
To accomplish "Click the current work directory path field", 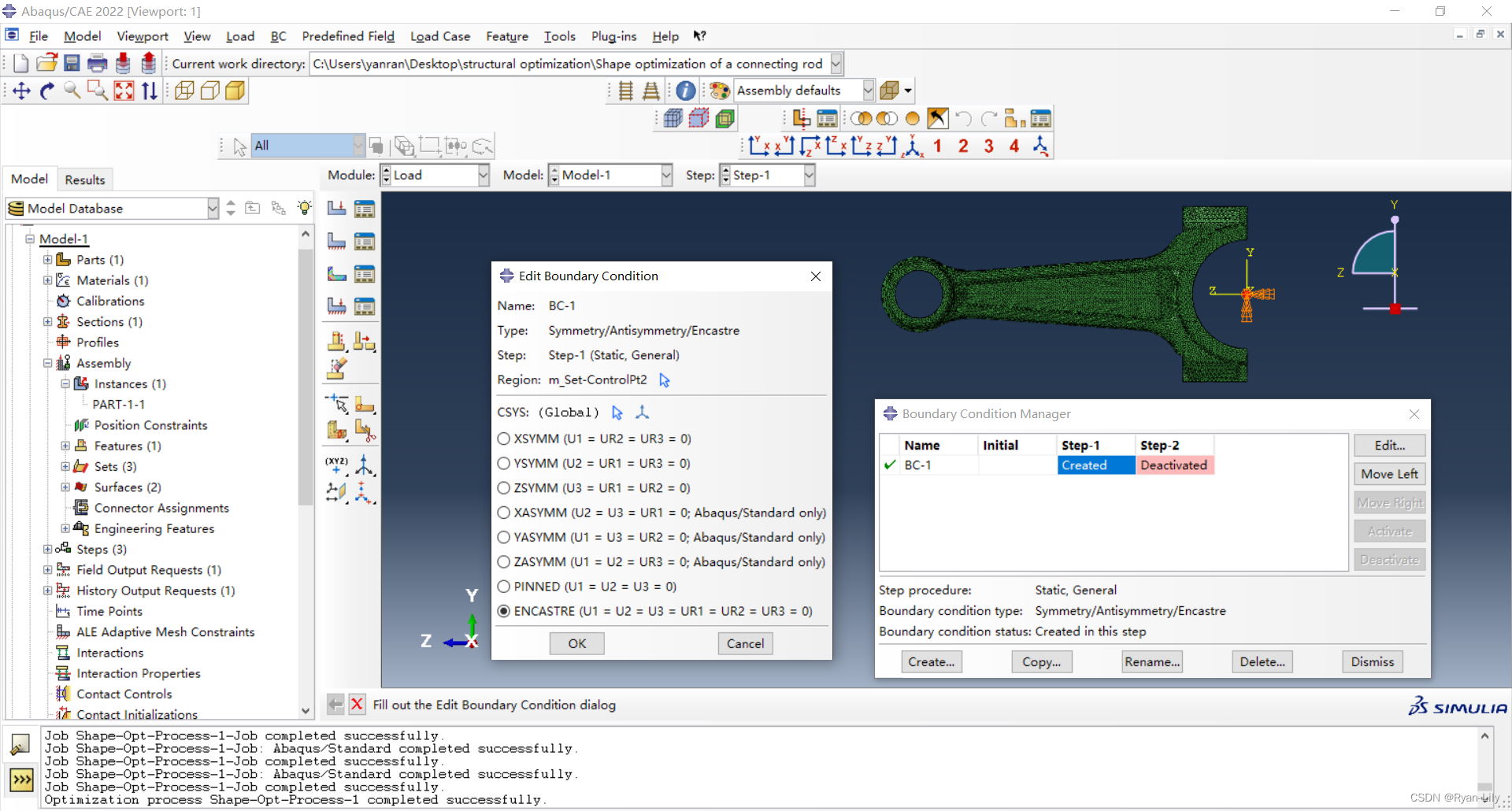I will tap(570, 64).
